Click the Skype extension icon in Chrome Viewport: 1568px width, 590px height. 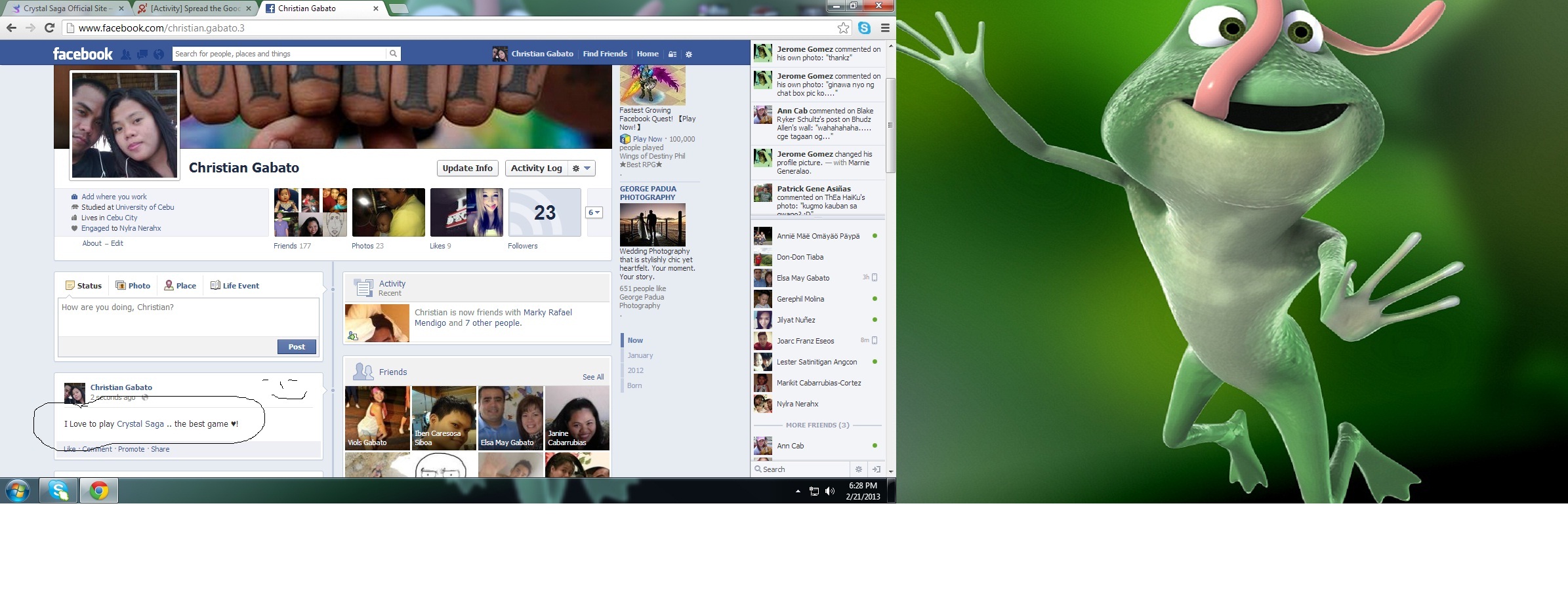click(x=864, y=28)
